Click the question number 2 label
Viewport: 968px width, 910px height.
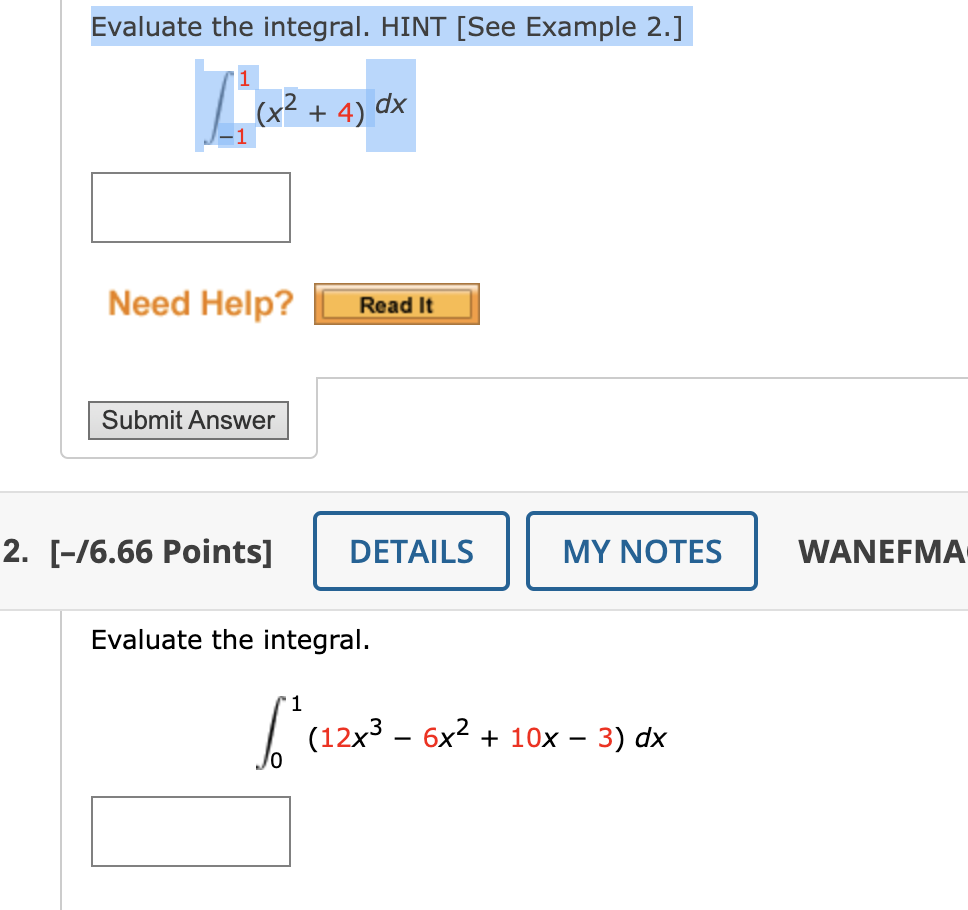click(x=13, y=551)
